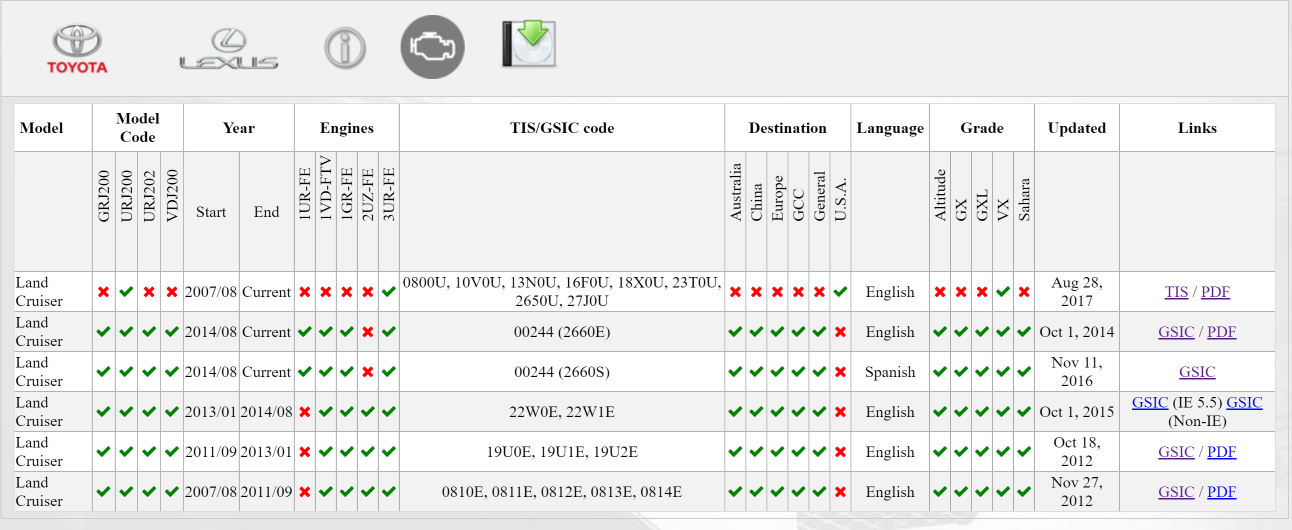This screenshot has width=1292, height=530.
Task: Open the TIS link for Land Cruiser
Action: (x=1177, y=292)
